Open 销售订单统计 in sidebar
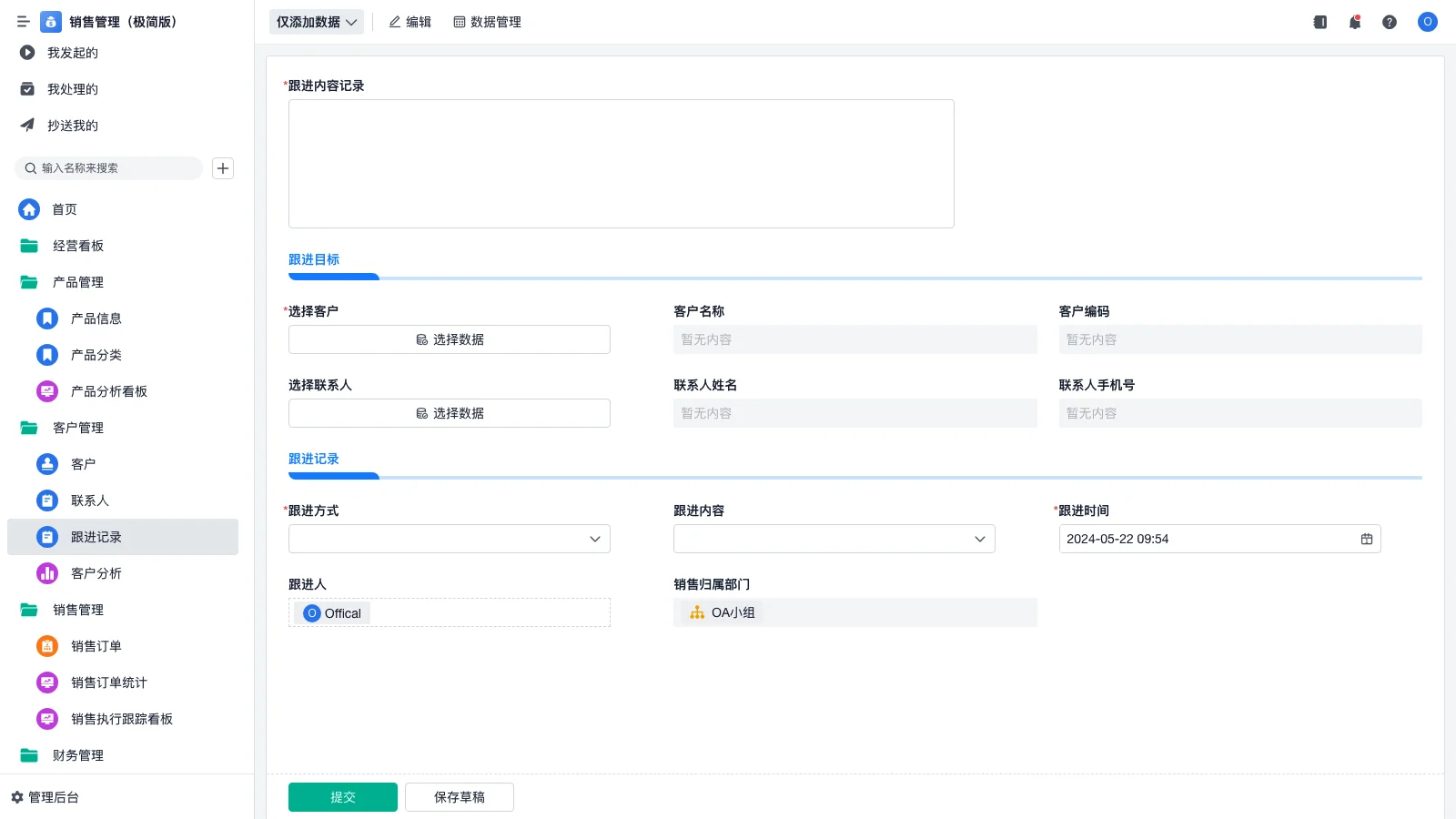The image size is (1456, 819). pyautogui.click(x=108, y=682)
